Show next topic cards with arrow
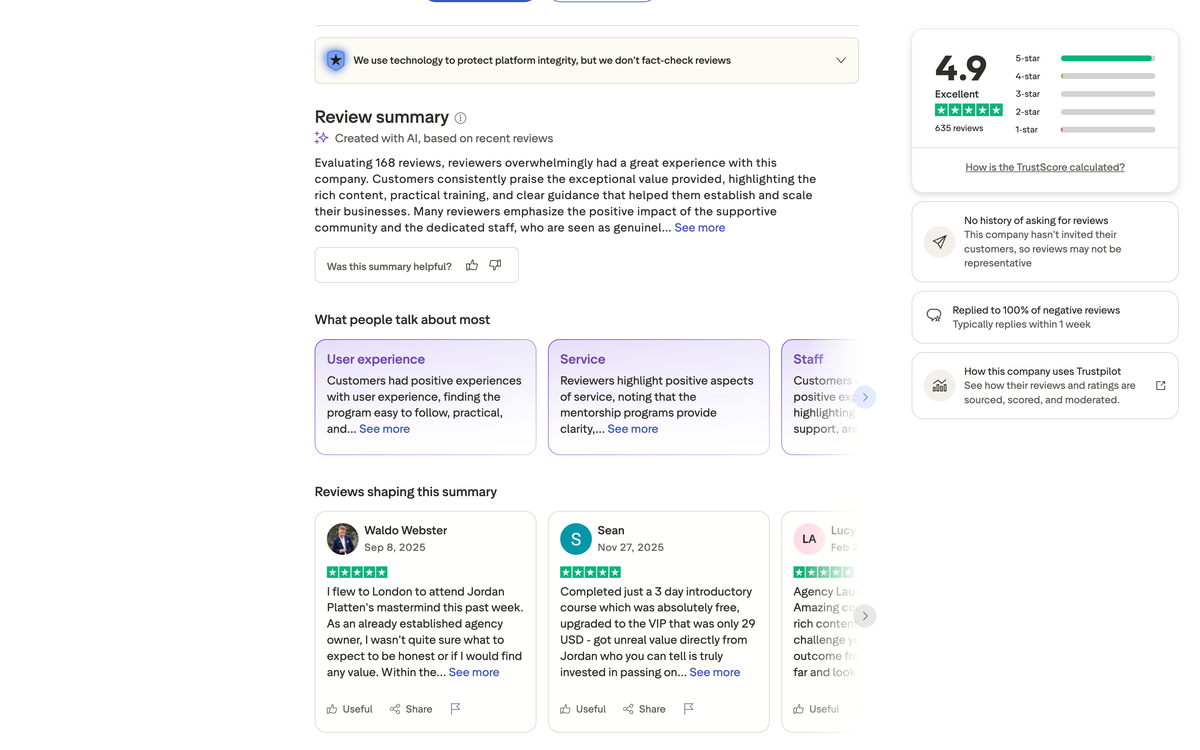 [x=865, y=397]
